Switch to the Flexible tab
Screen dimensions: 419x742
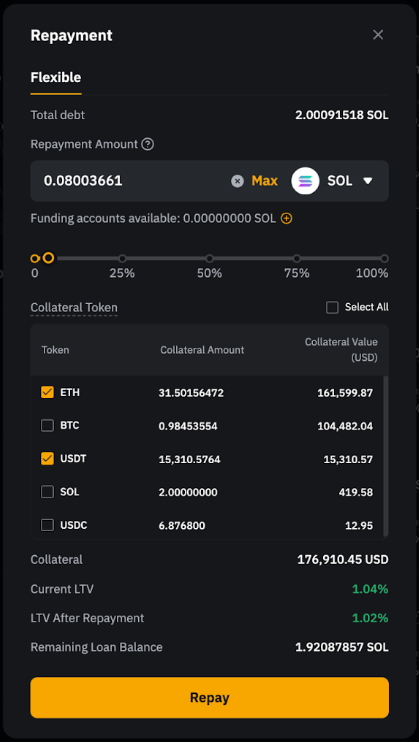coord(56,78)
